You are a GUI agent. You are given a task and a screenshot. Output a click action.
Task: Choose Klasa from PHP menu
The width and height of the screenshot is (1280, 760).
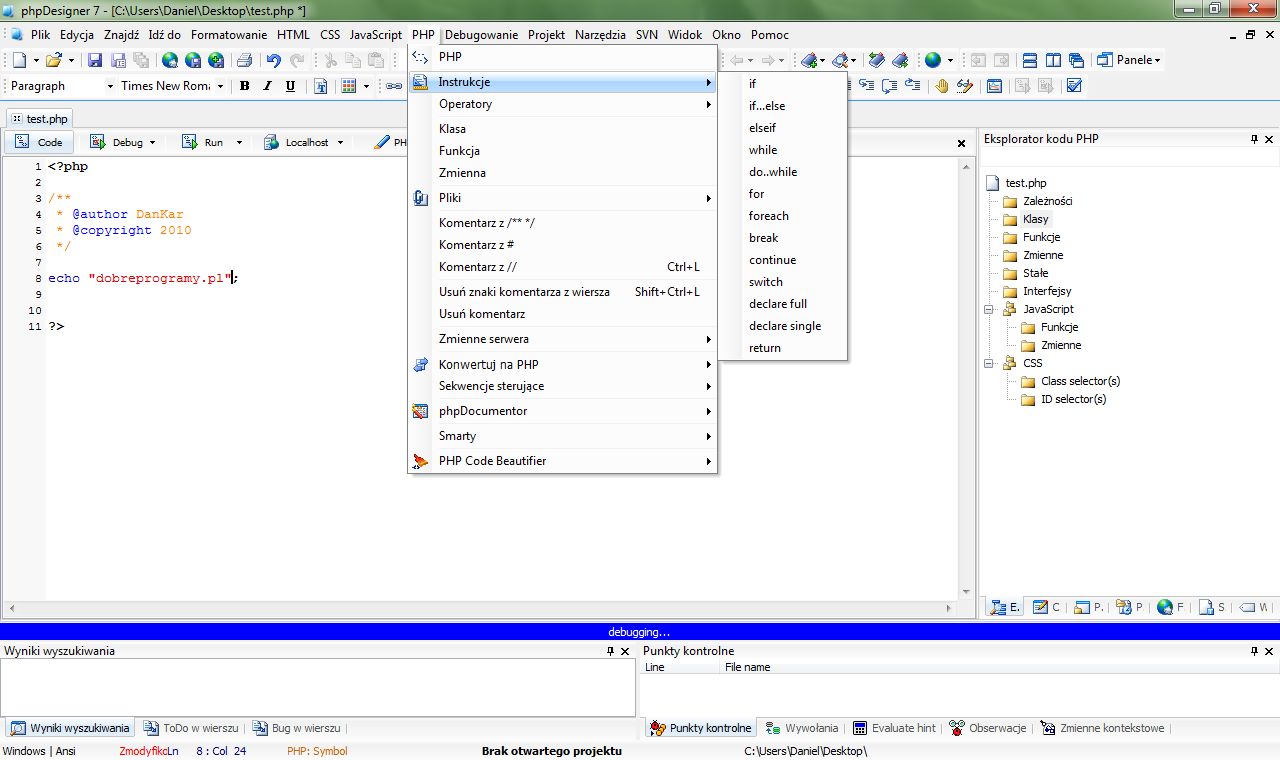pos(562,129)
